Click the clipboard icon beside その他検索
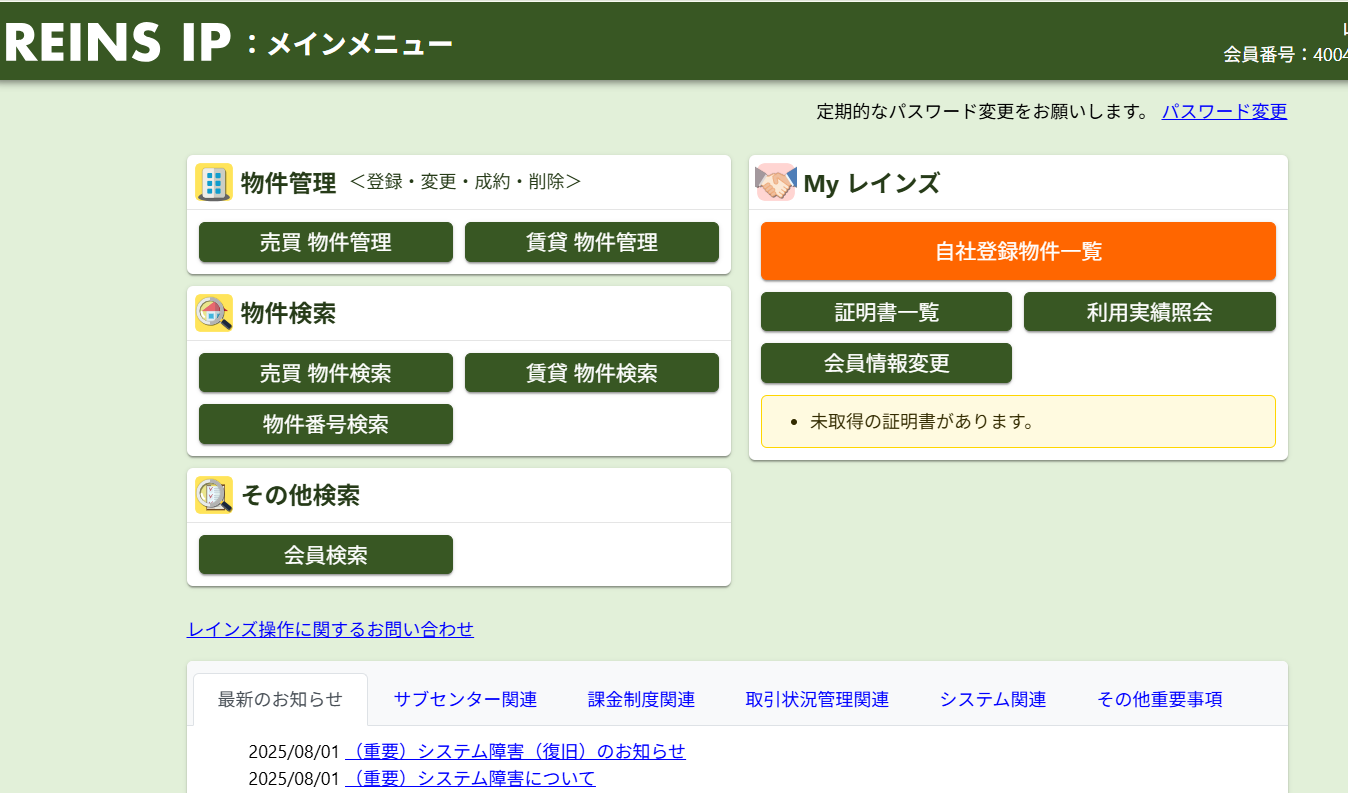 [x=214, y=495]
